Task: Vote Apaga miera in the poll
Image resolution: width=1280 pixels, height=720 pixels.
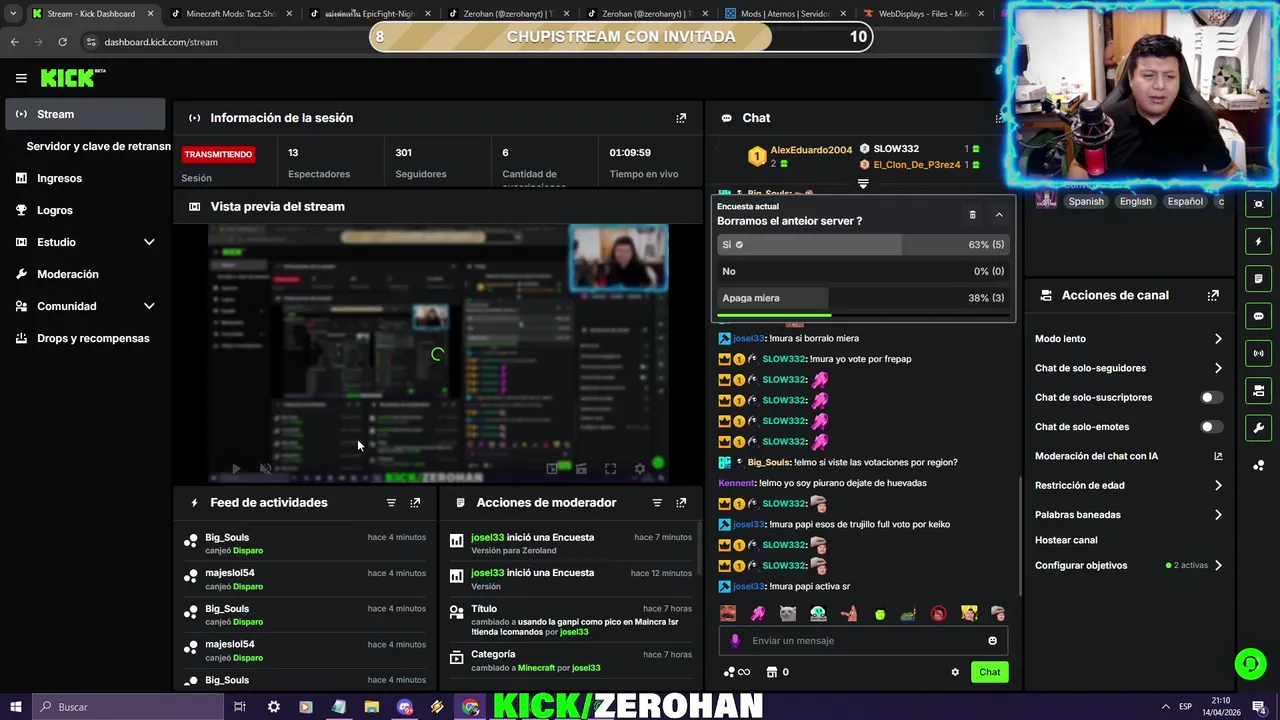Action: pos(863,298)
